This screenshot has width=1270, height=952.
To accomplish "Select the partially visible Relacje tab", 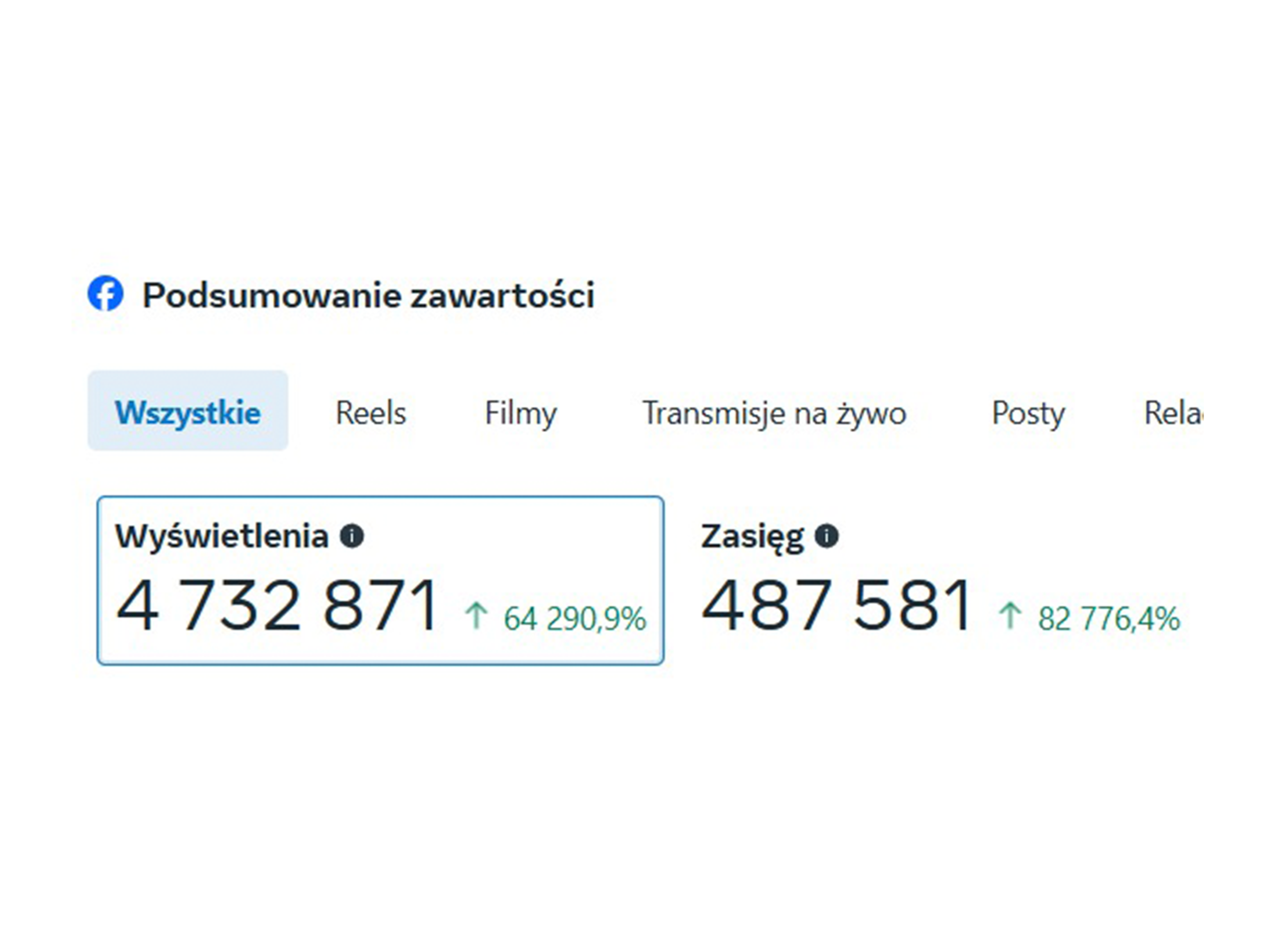I will pyautogui.click(x=1172, y=413).
